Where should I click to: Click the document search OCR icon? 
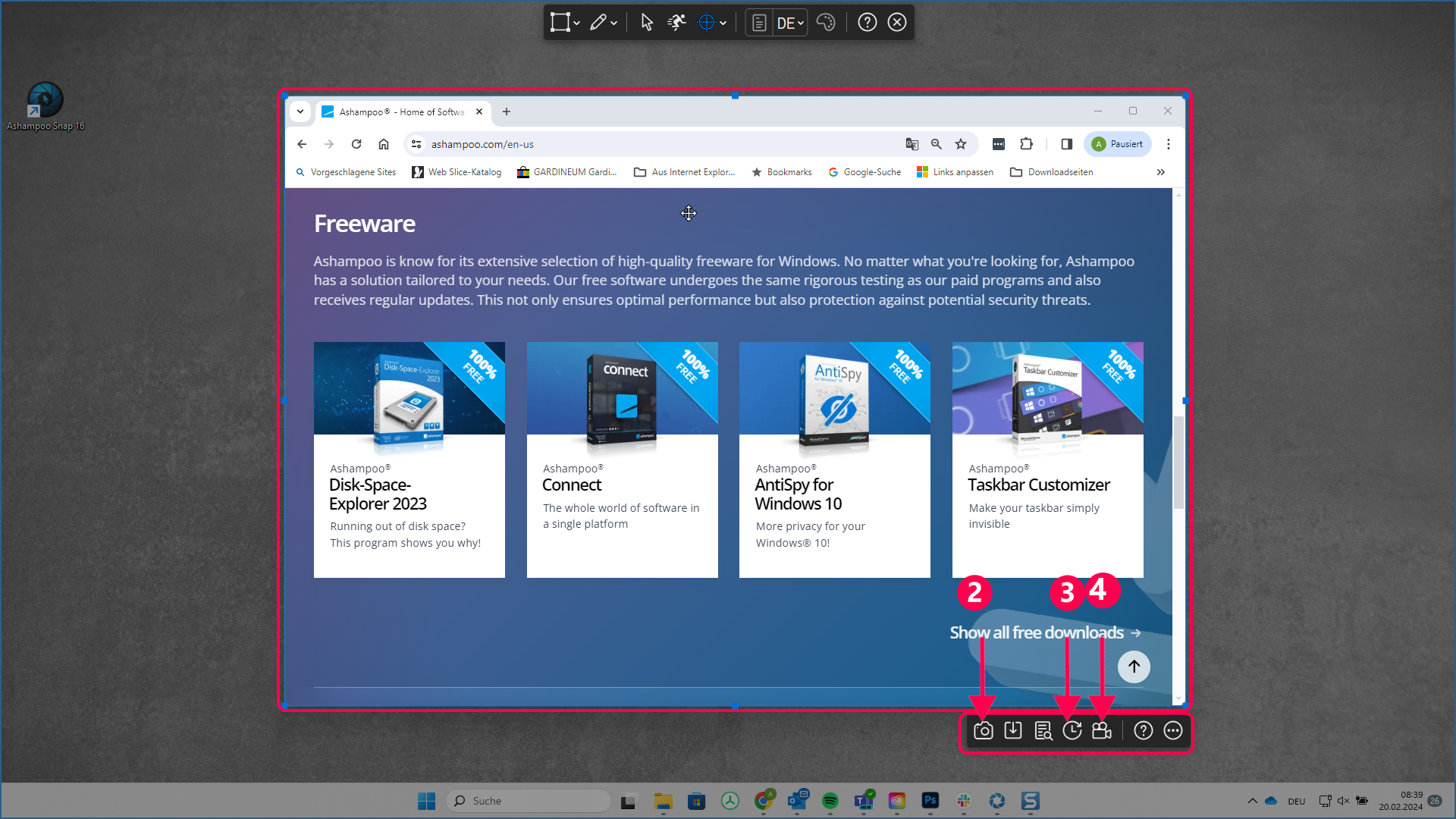(x=1043, y=730)
